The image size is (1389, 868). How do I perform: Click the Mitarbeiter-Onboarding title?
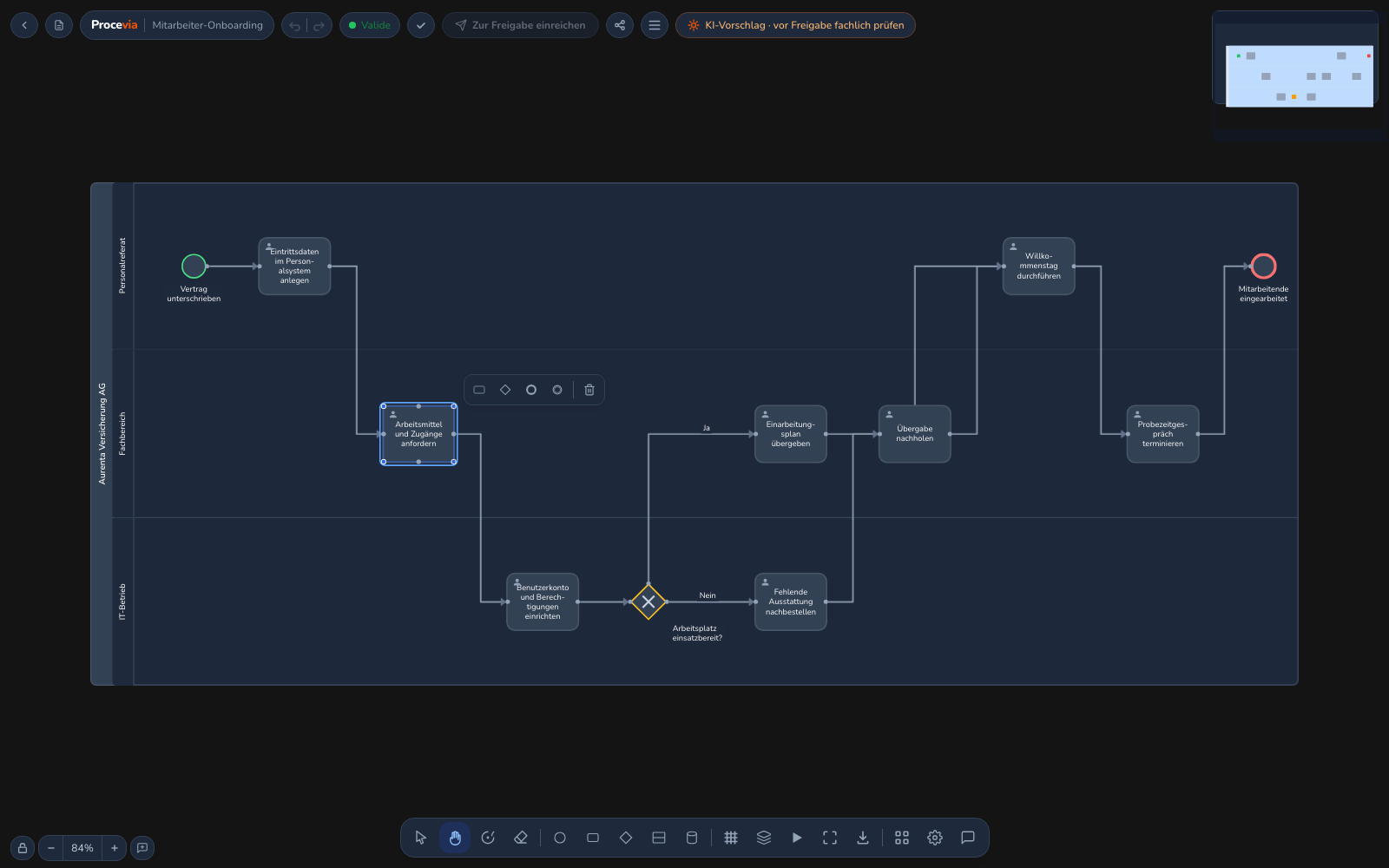207,25
